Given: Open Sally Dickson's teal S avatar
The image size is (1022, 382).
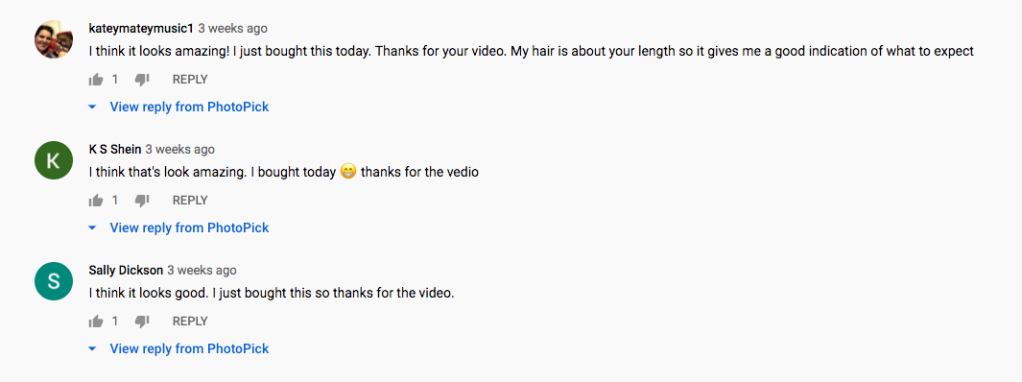Looking at the screenshot, I should 53,281.
